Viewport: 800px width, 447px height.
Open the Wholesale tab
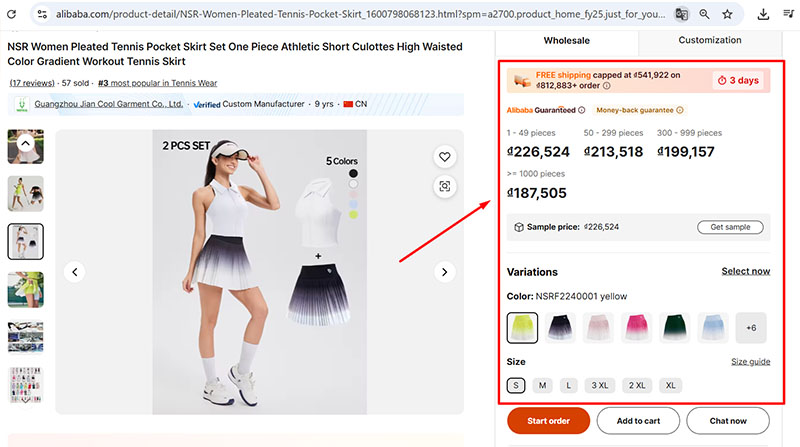(566, 41)
